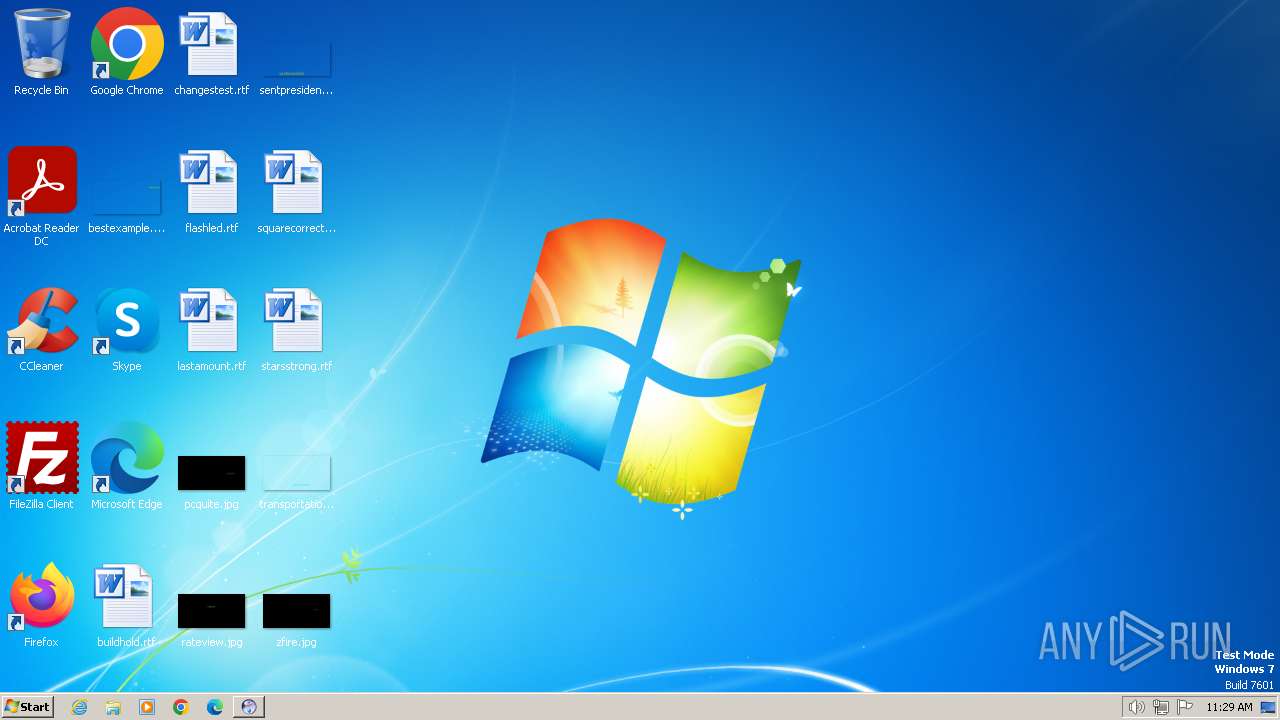Open the Start menu
The height and width of the screenshot is (720, 1280).
point(27,707)
